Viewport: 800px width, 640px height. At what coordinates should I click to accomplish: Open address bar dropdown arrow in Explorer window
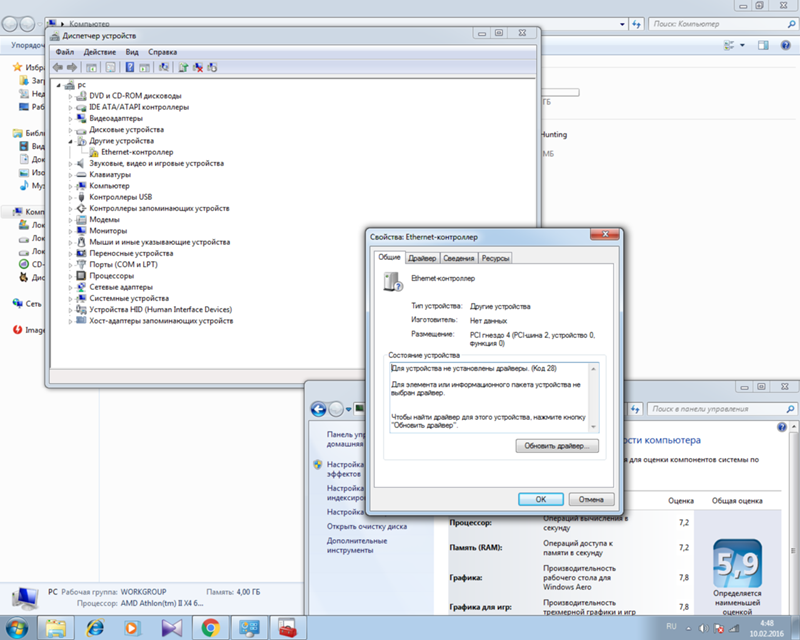coord(622,24)
